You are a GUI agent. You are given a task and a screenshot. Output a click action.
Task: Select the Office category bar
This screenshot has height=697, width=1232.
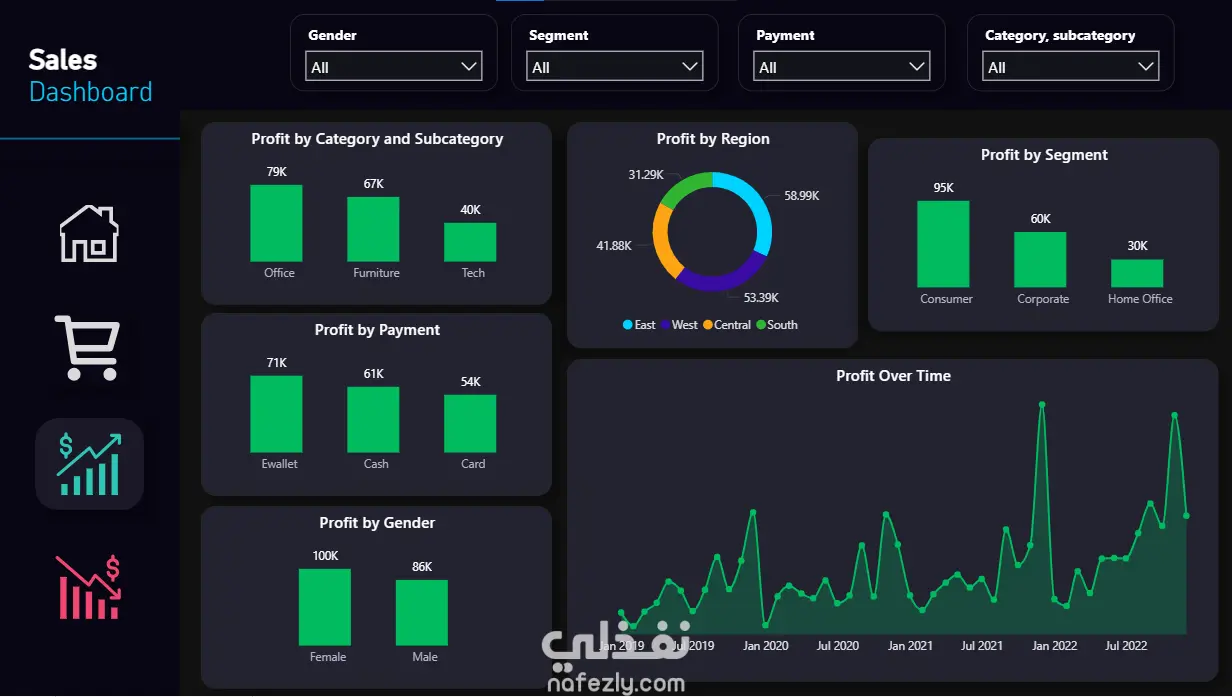pyautogui.click(x=276, y=223)
